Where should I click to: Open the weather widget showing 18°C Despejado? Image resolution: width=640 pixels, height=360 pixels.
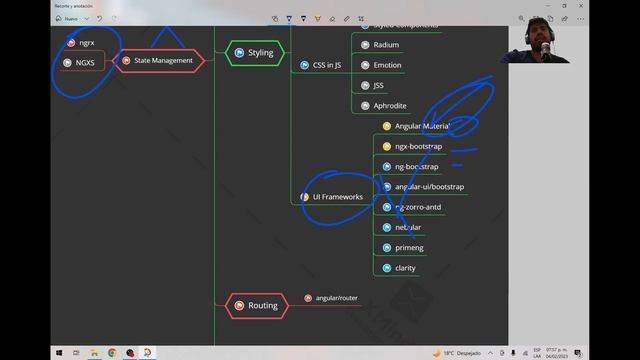[x=456, y=353]
